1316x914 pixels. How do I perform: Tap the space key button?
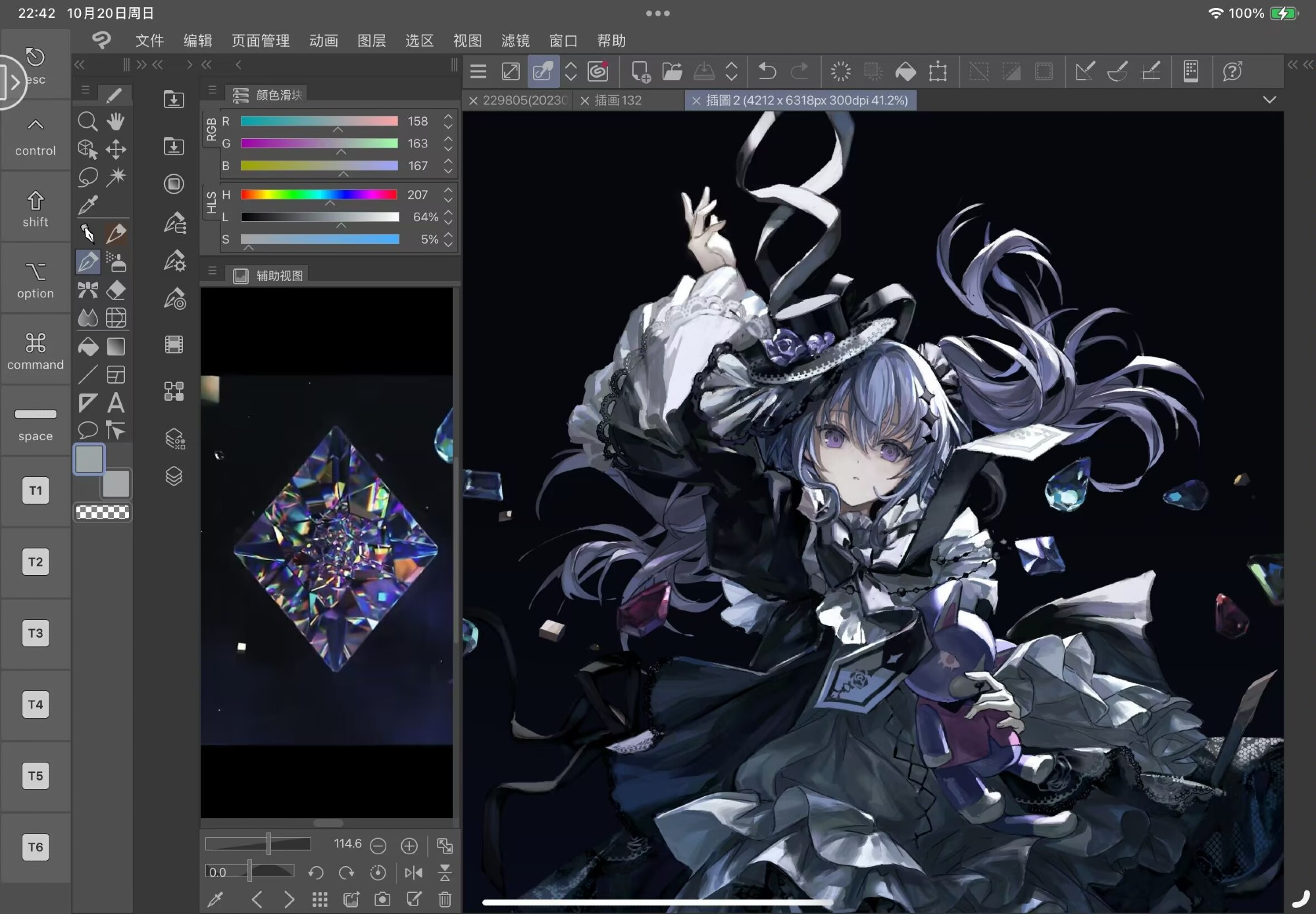[x=36, y=422]
